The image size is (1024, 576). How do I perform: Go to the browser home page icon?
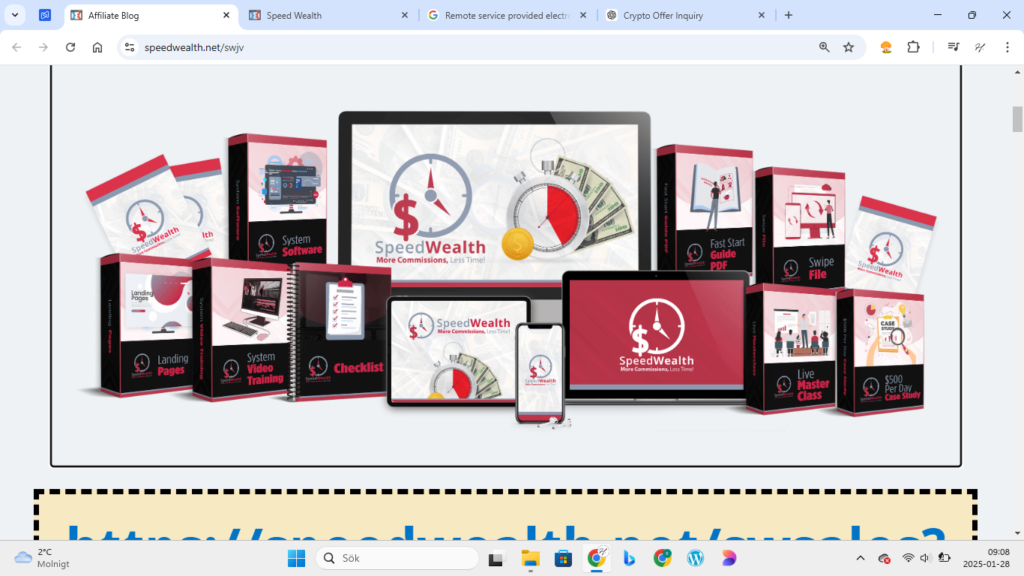tap(97, 47)
